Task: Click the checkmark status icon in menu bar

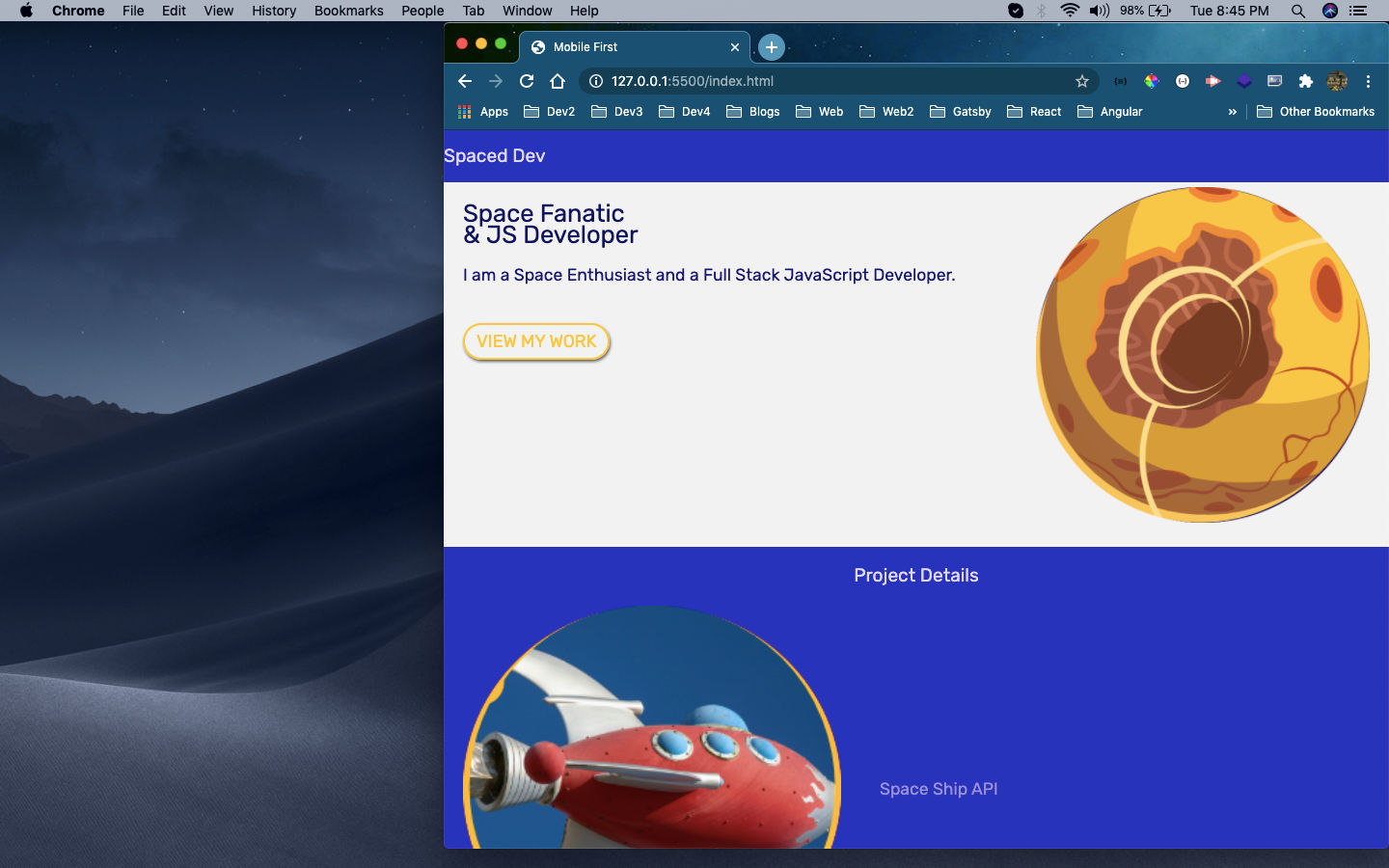Action: 1016,11
